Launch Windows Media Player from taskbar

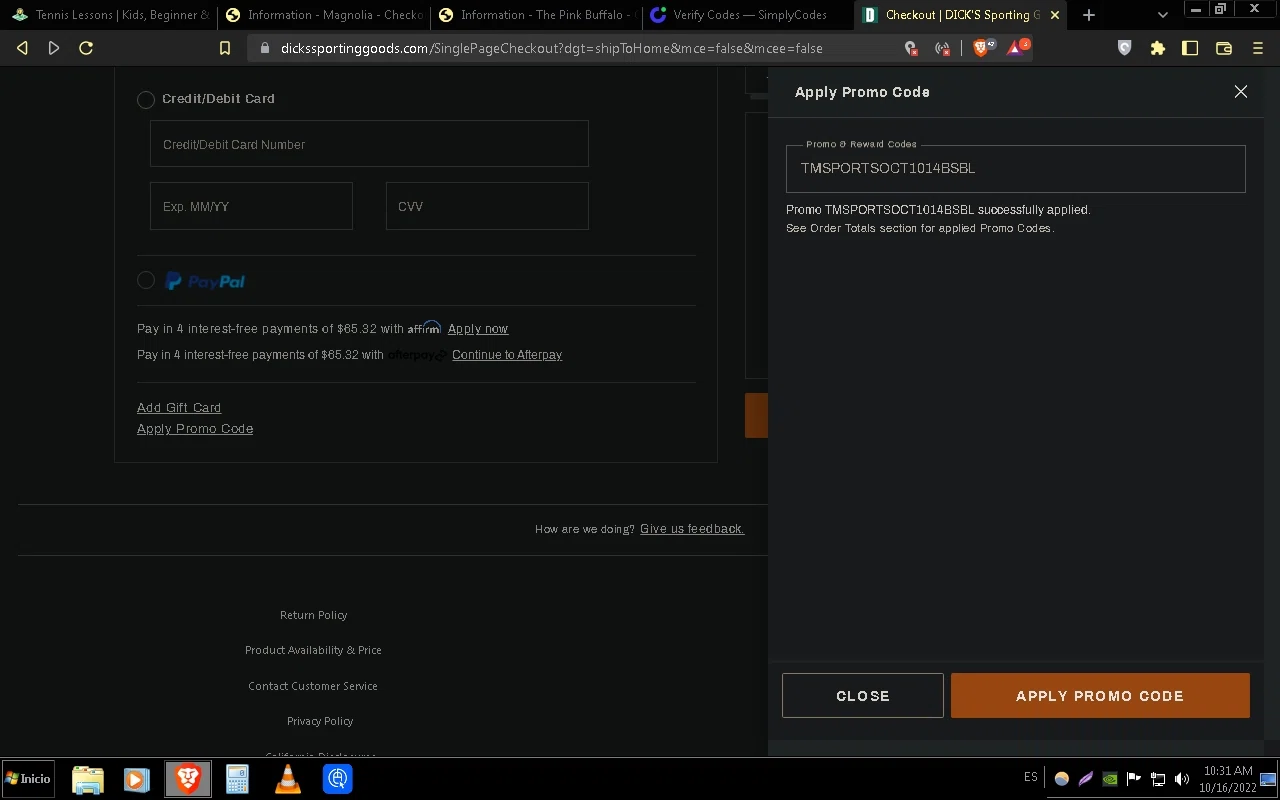pos(137,779)
